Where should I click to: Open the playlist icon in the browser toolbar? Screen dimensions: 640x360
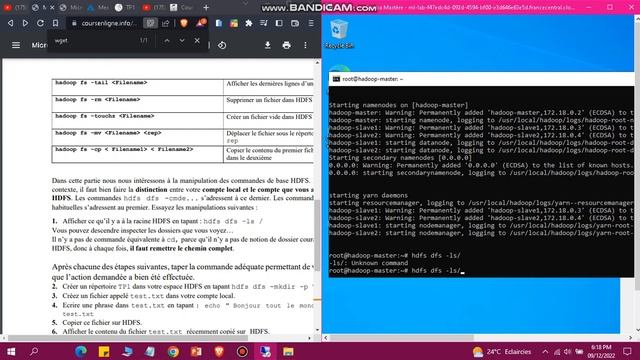tap(264, 23)
